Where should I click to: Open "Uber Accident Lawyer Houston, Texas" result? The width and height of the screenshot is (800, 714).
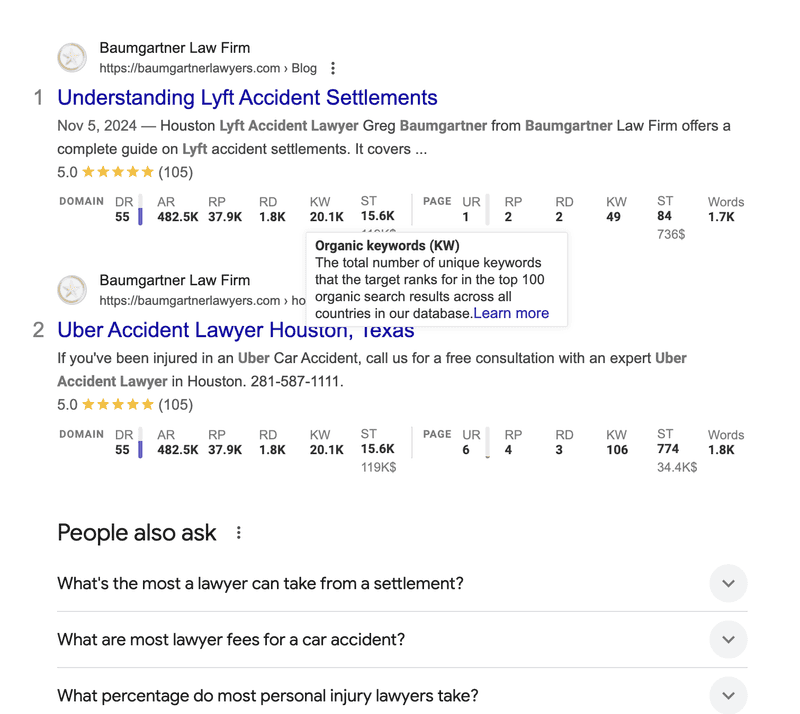point(235,330)
